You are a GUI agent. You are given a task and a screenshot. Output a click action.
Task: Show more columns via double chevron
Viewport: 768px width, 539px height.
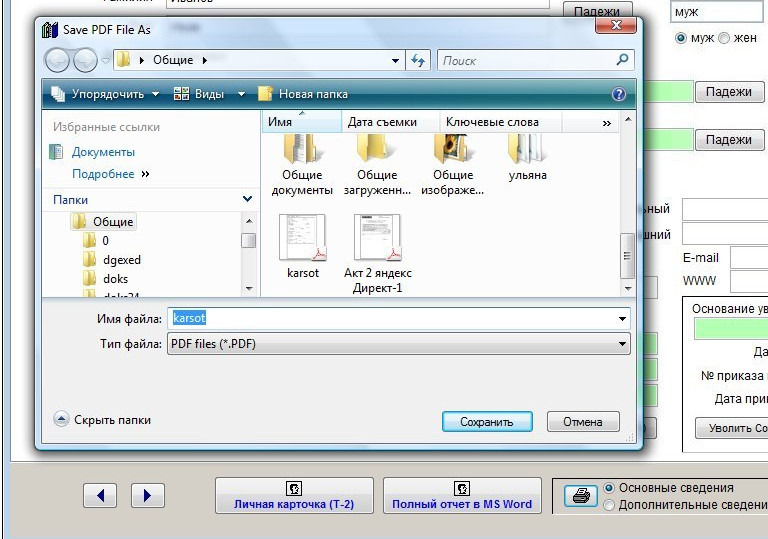pyautogui.click(x=606, y=123)
